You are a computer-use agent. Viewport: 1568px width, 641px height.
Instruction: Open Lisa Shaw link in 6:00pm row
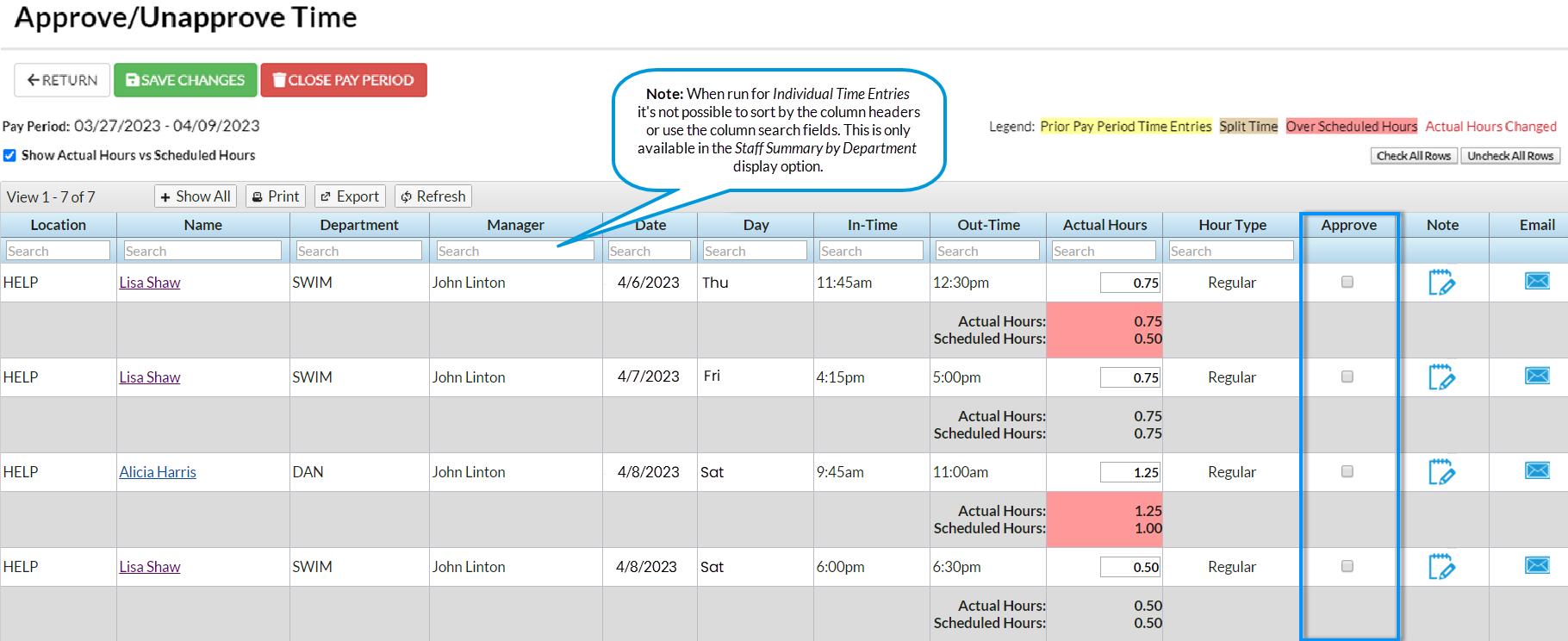[150, 567]
